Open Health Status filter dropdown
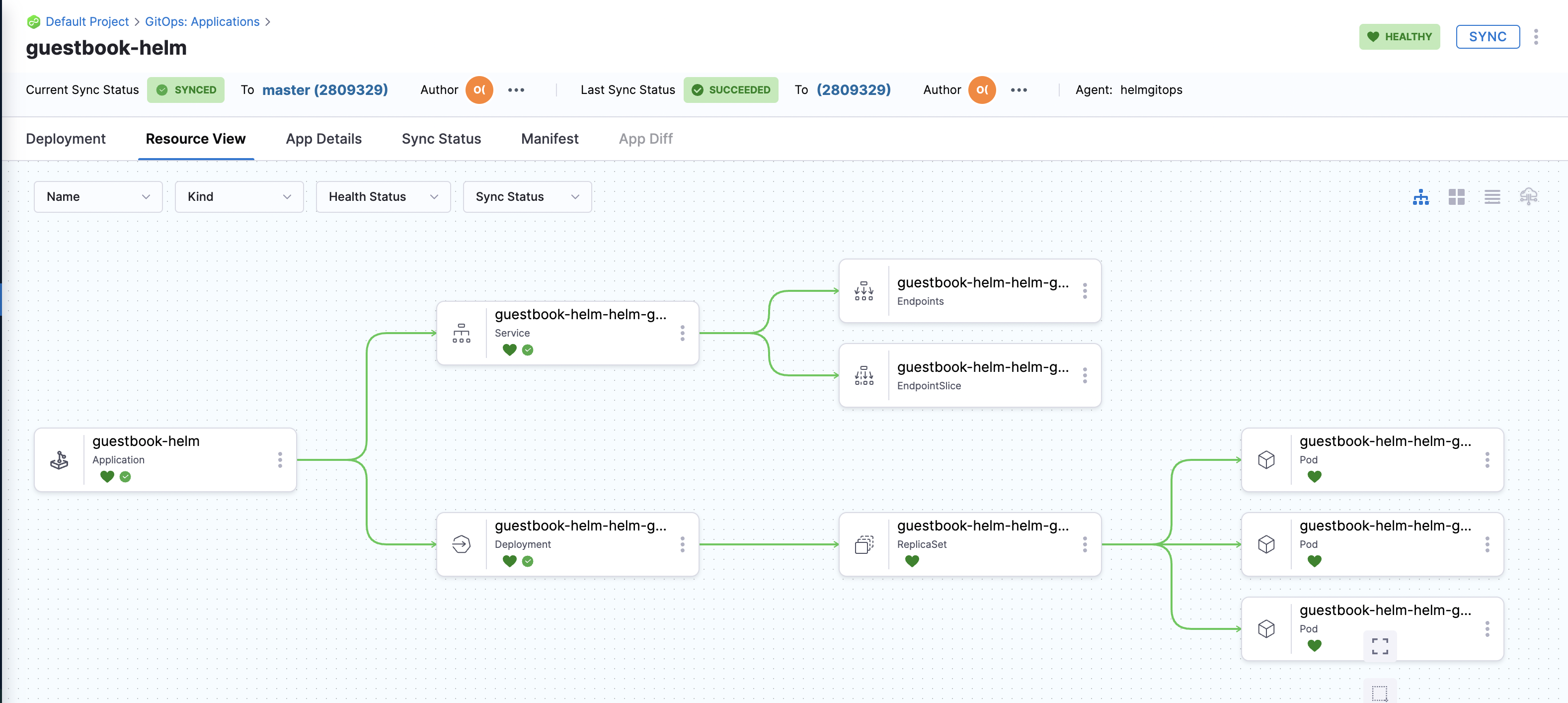Viewport: 1568px width, 703px height. [x=383, y=197]
